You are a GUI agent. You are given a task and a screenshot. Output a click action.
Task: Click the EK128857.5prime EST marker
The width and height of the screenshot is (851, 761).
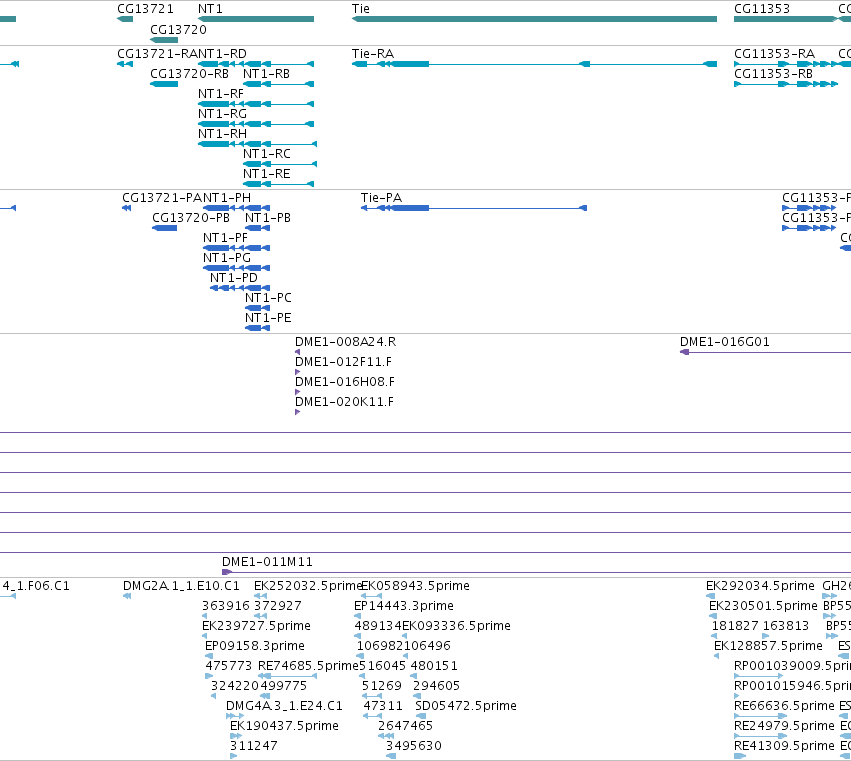coord(716,656)
